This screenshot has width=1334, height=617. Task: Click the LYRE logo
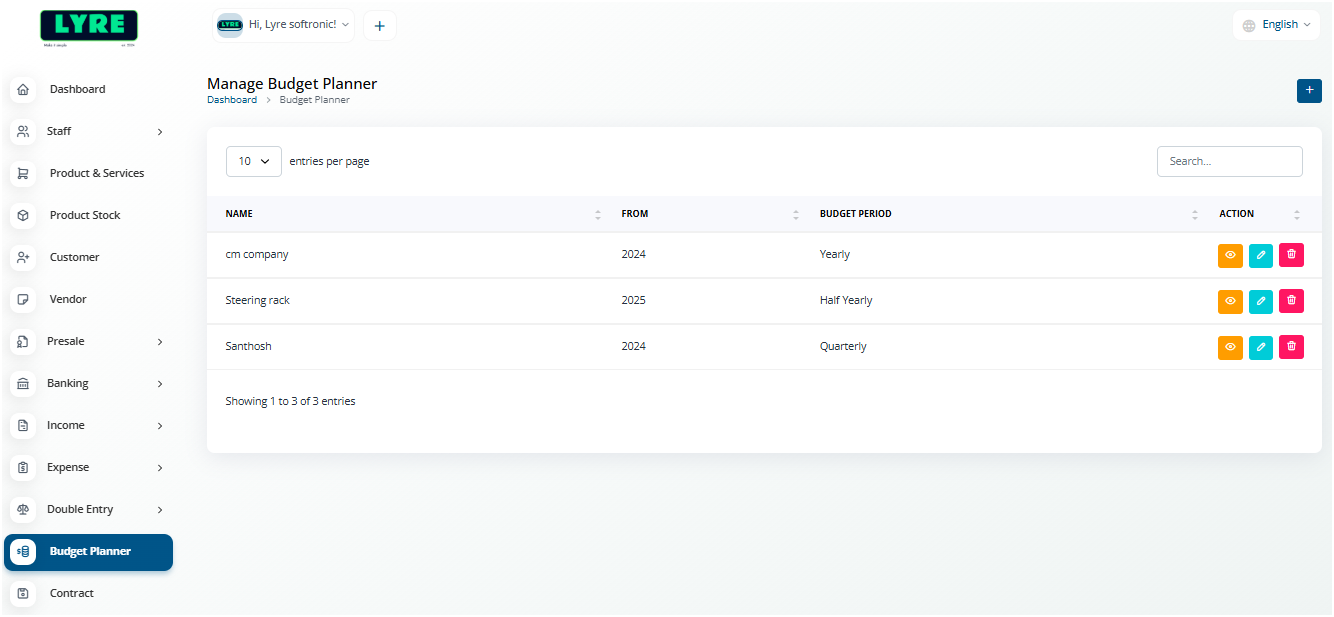pos(89,27)
